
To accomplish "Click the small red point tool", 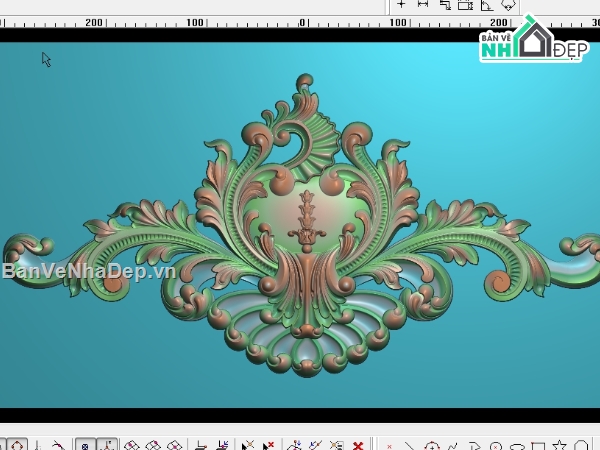I will 388,445.
